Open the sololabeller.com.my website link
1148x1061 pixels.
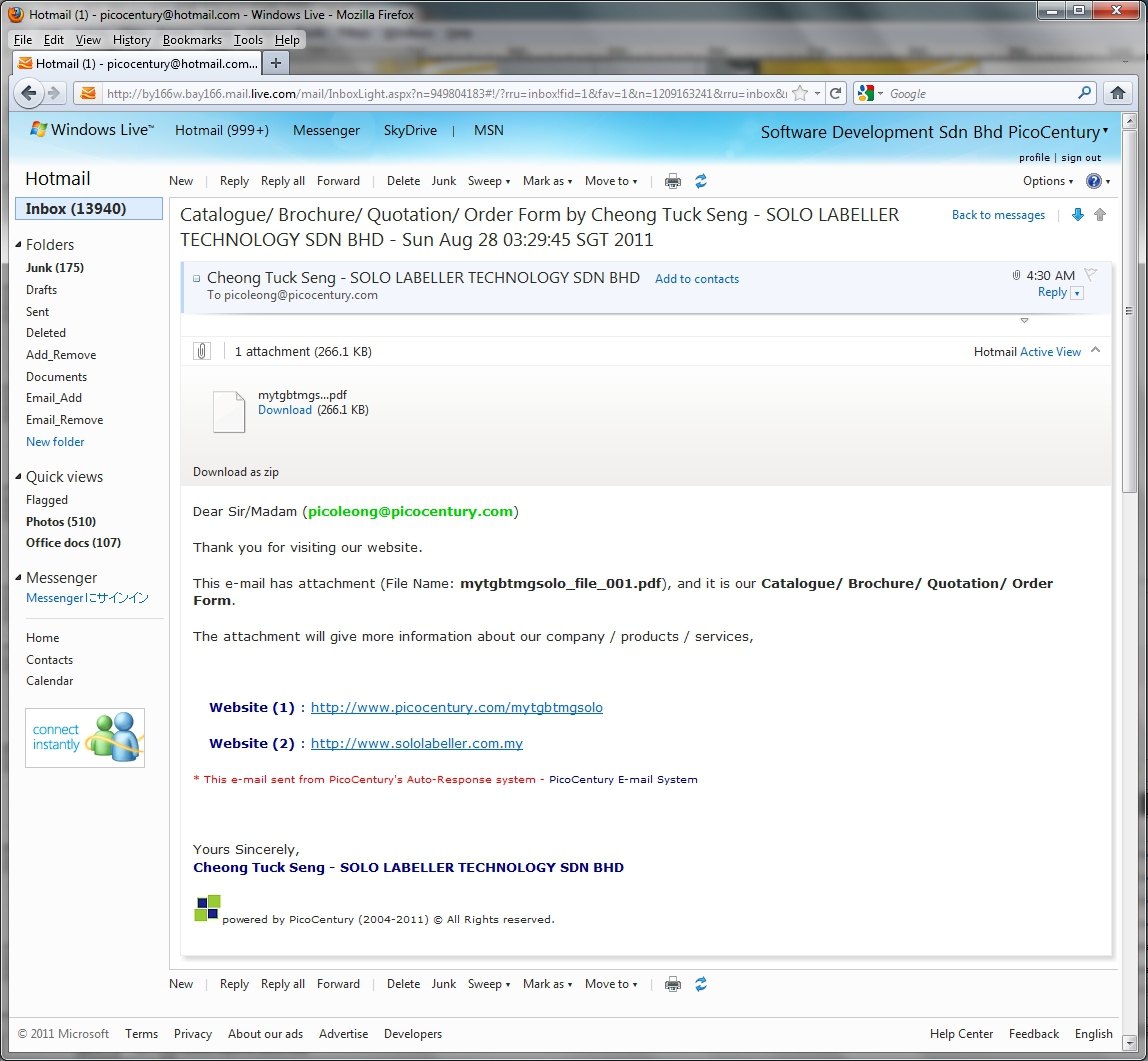point(417,743)
